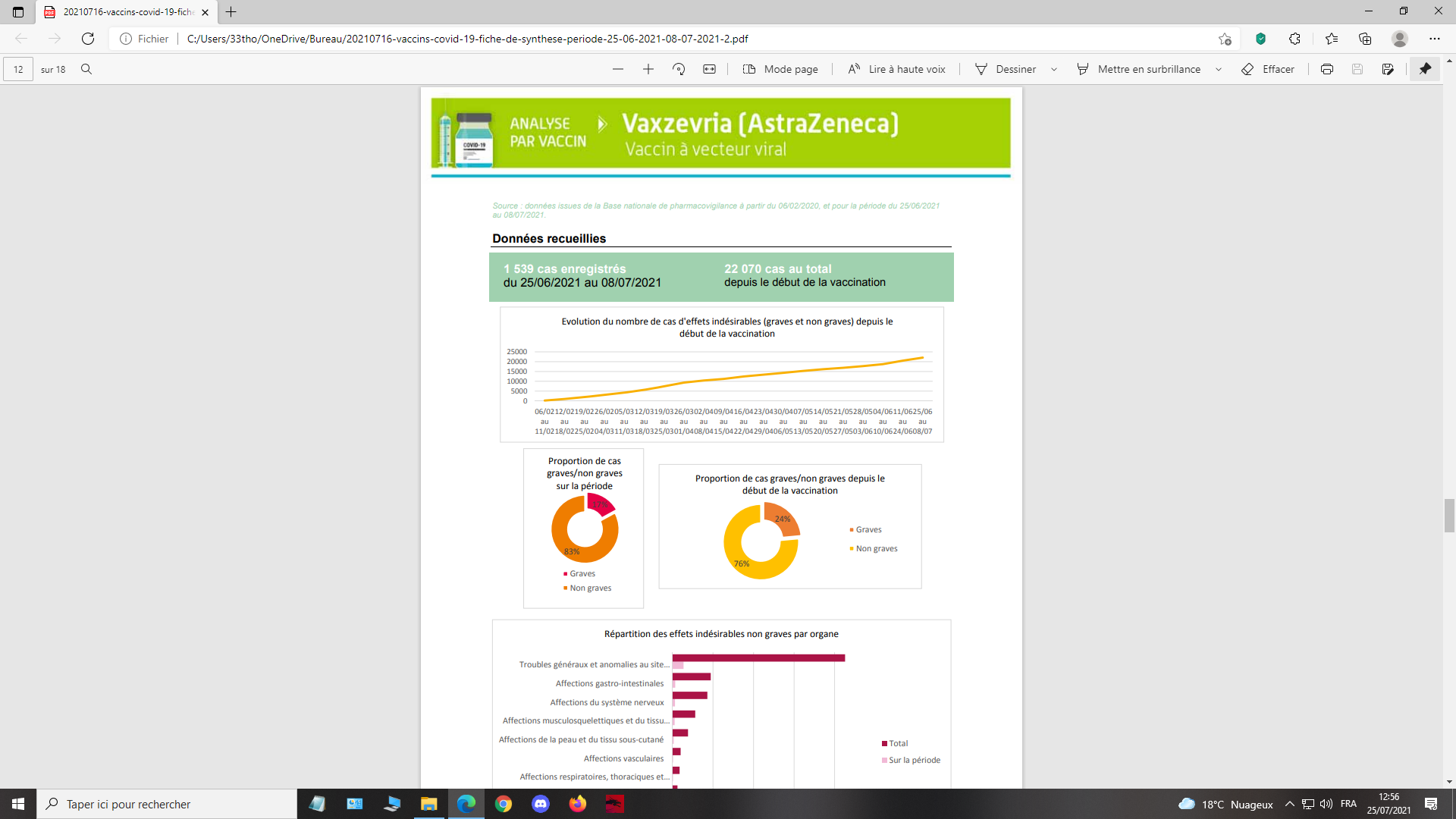Image resolution: width=1456 pixels, height=819 pixels.
Task: Switch to Microsoft Edge taskbar icon
Action: [466, 804]
